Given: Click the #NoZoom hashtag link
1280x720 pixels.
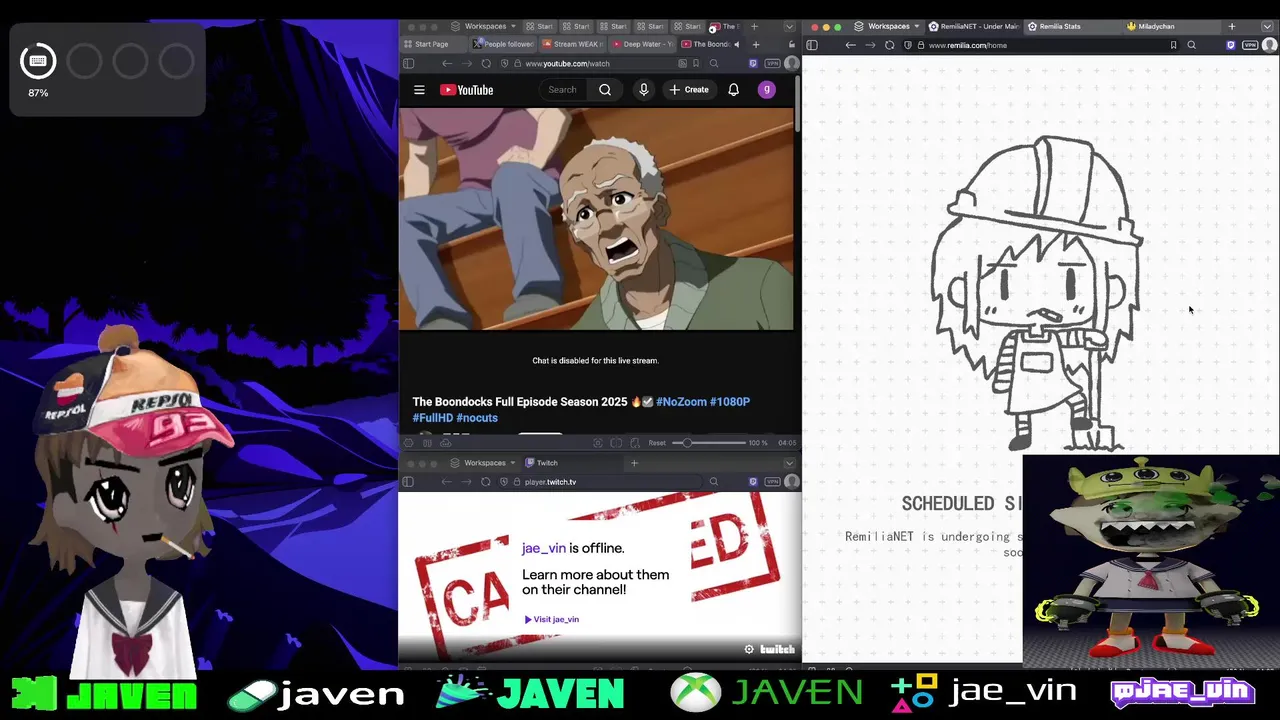Looking at the screenshot, I should click(681, 402).
